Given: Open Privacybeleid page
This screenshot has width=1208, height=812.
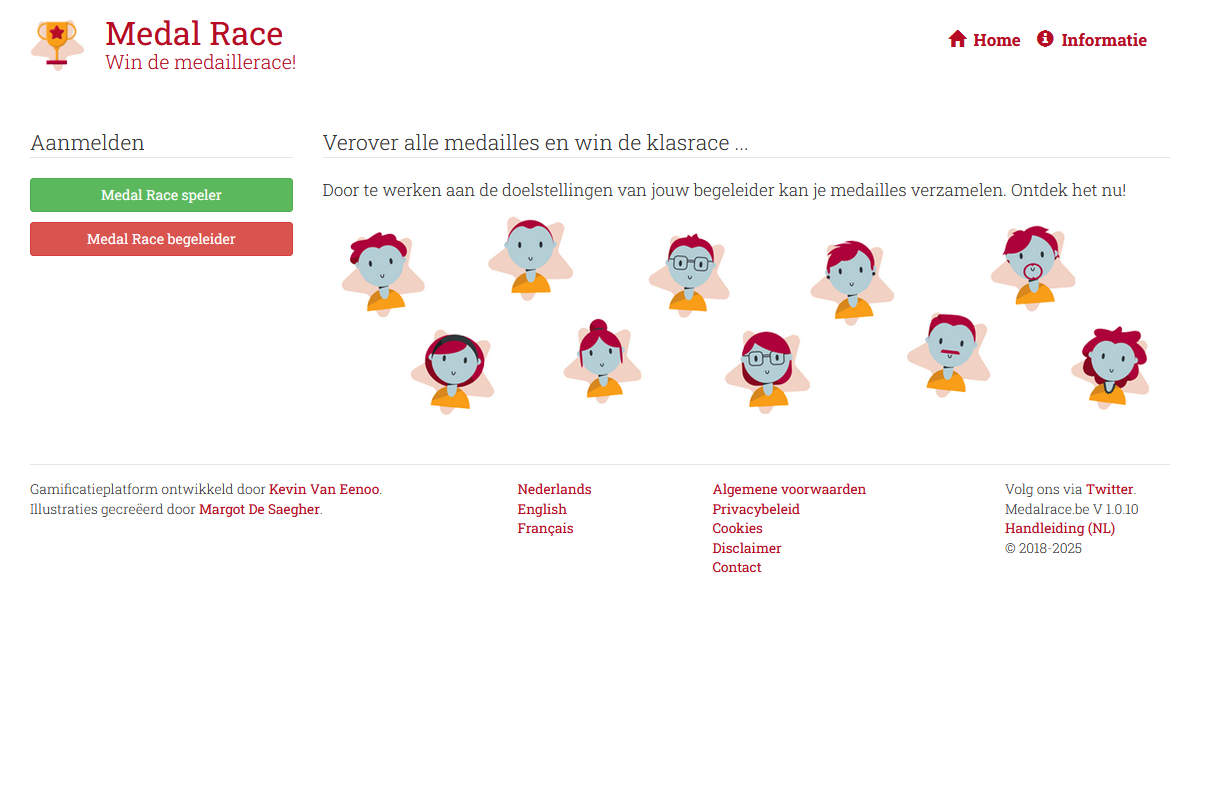Looking at the screenshot, I should click(756, 510).
